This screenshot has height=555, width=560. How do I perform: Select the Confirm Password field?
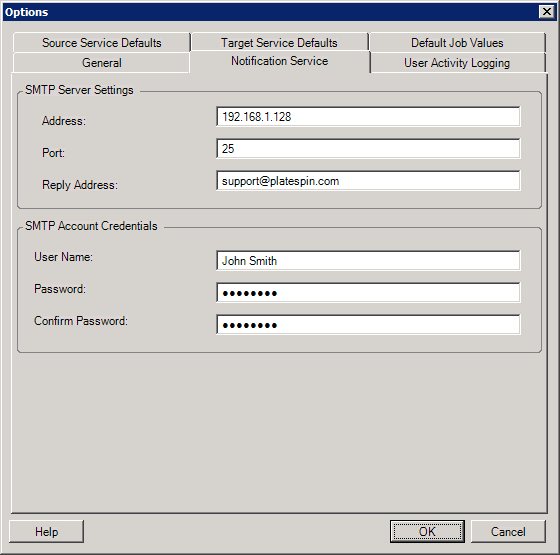[368, 325]
